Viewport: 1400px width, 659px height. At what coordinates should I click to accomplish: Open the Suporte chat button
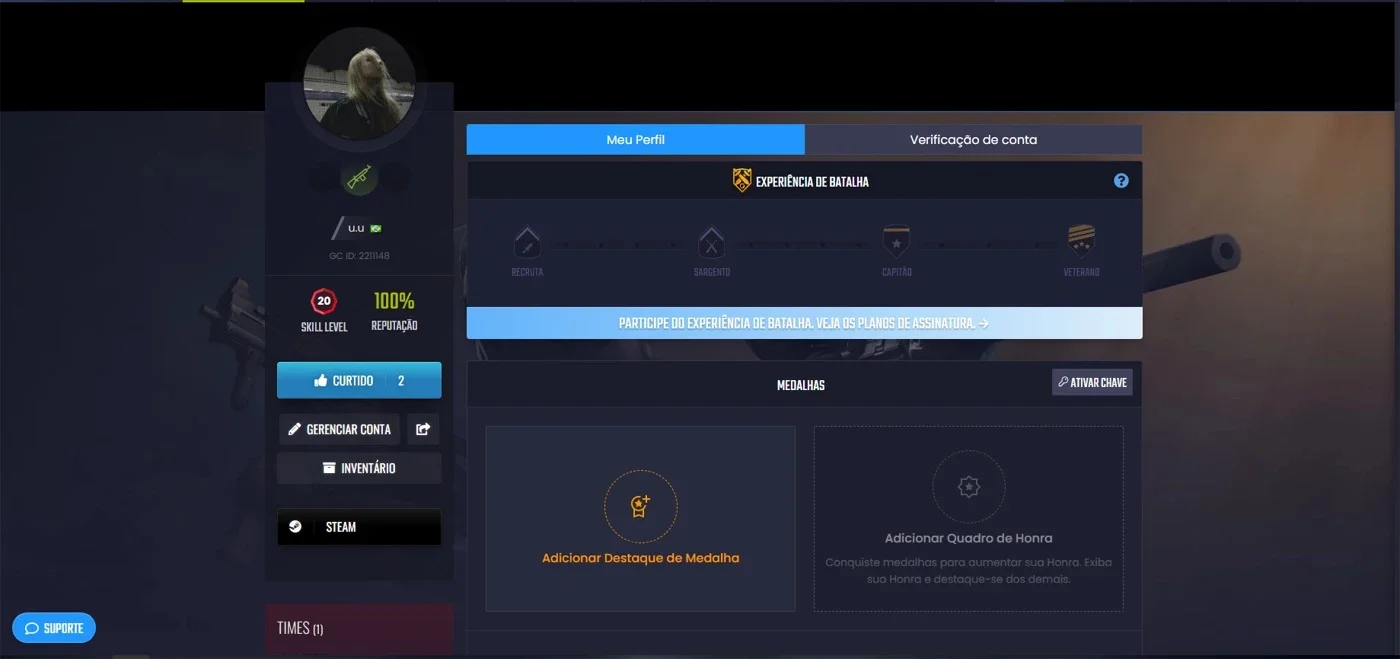coord(54,628)
